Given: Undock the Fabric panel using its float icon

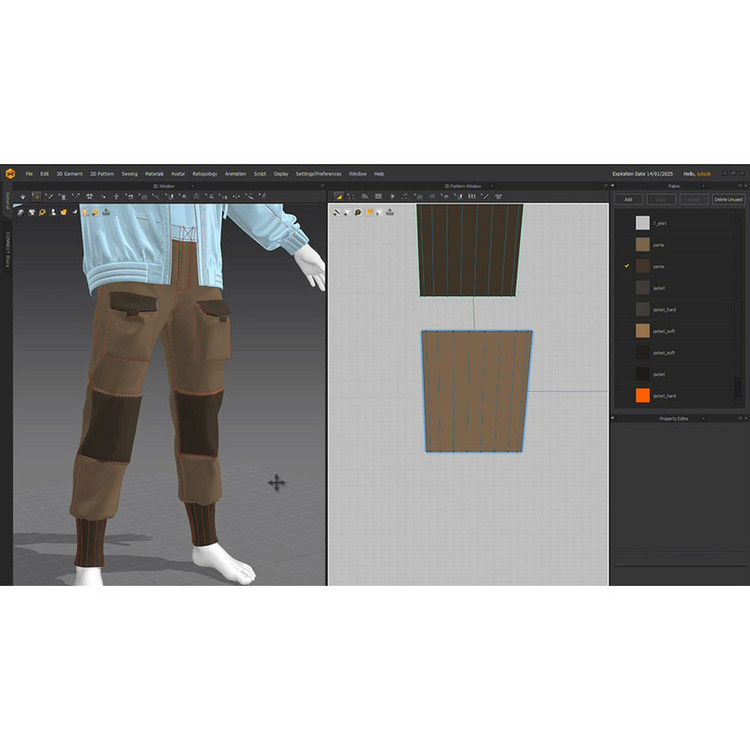Looking at the screenshot, I should 733,186.
